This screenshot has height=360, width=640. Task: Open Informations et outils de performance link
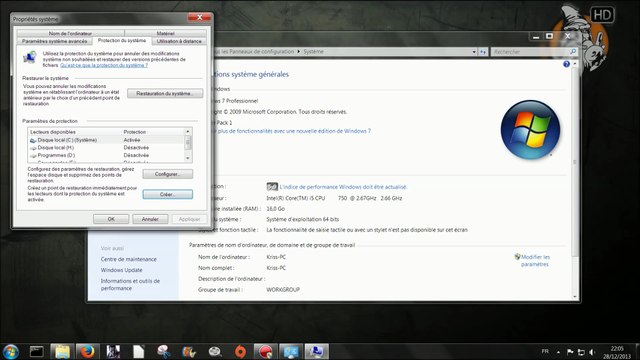coord(130,284)
